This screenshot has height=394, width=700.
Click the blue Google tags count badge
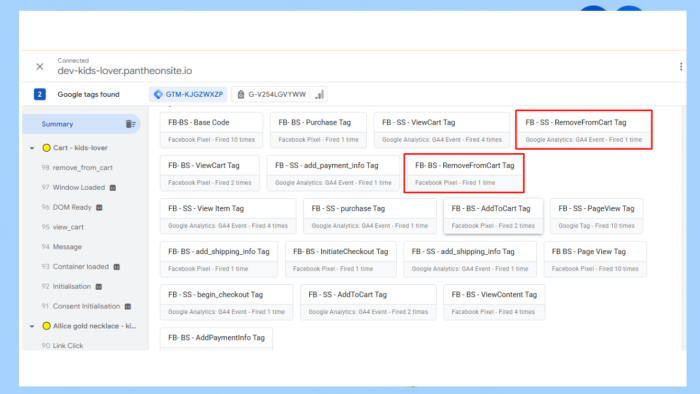(x=40, y=94)
